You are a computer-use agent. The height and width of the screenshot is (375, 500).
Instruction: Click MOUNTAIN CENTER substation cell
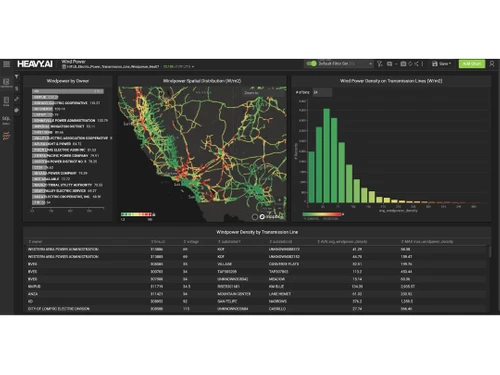click(x=234, y=294)
